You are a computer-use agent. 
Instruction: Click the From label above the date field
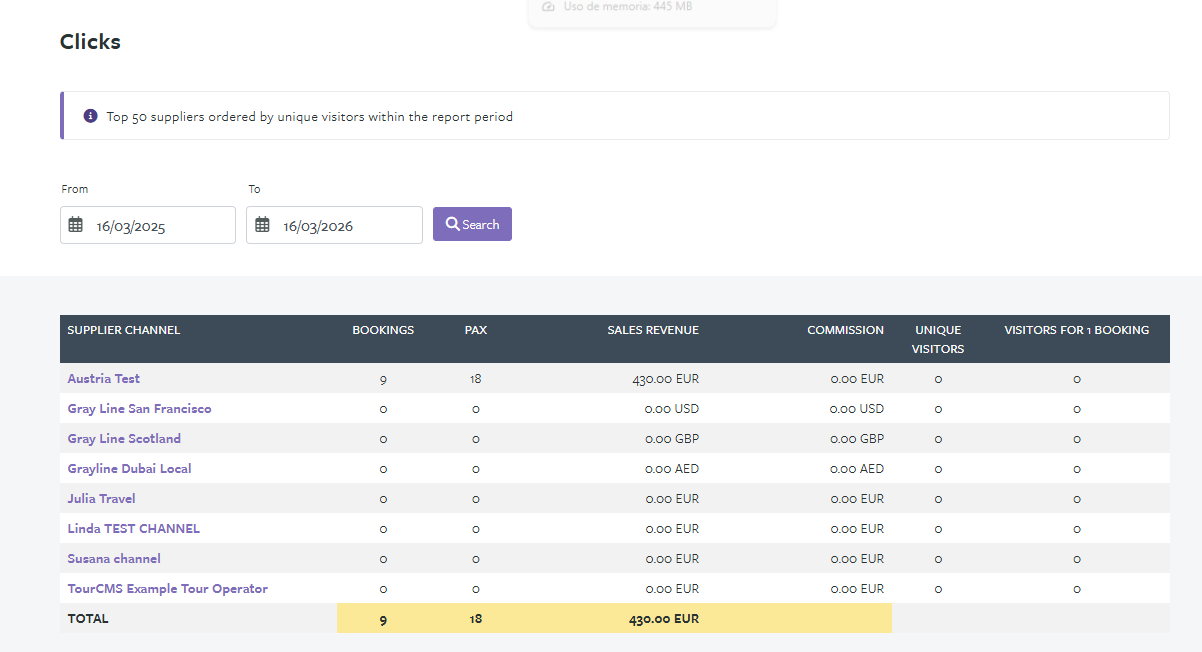tap(75, 189)
